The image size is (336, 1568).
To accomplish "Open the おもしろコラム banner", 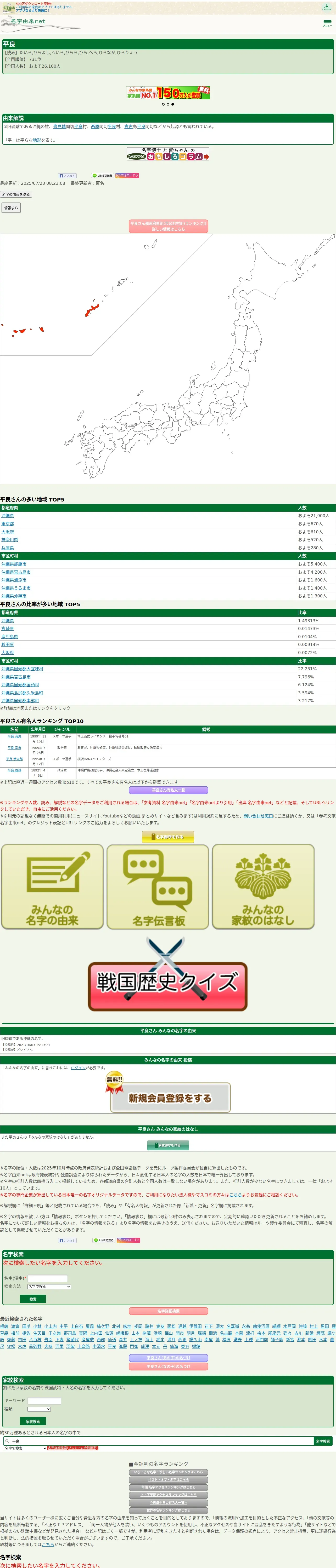I will click(x=168, y=153).
